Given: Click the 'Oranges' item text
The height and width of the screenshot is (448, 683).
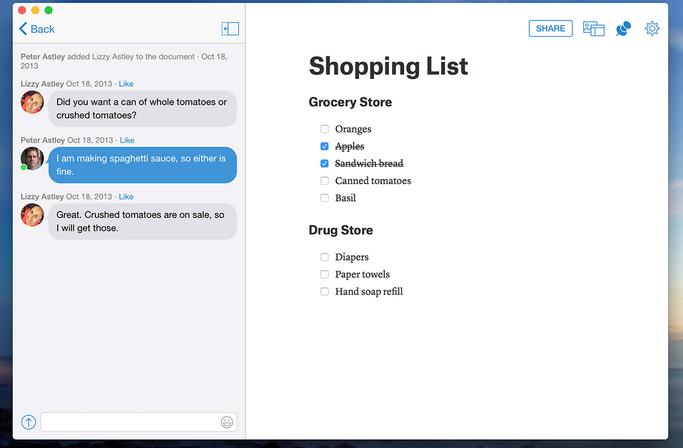Looking at the screenshot, I should click(x=353, y=129).
